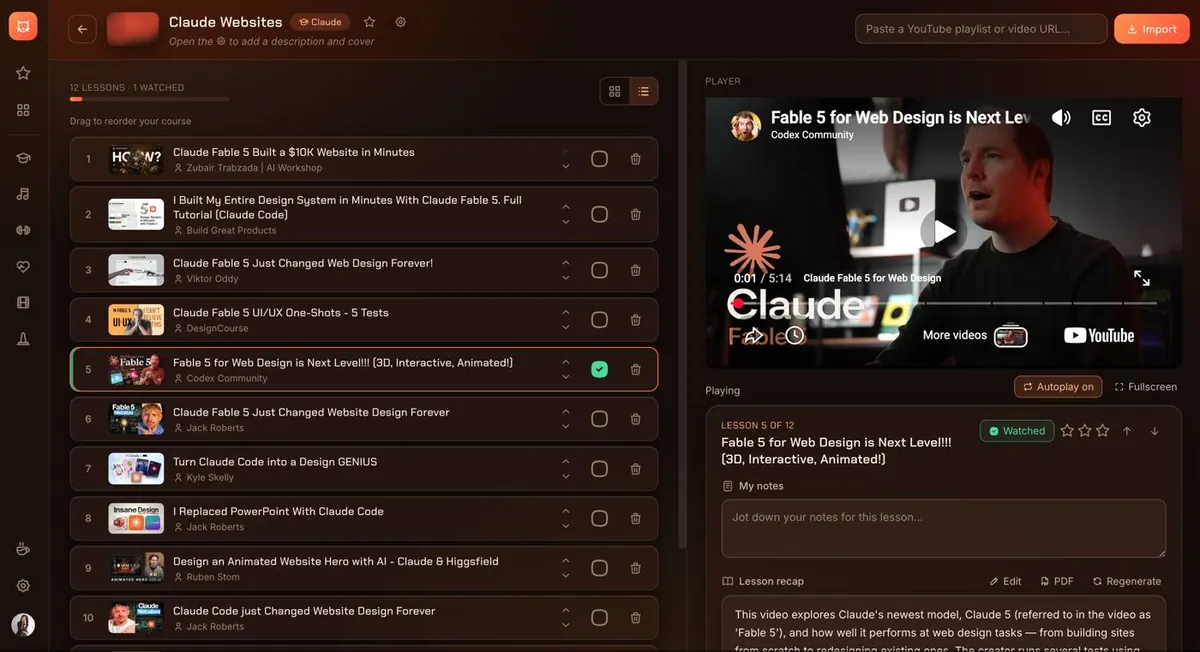The height and width of the screenshot is (652, 1200).
Task: Move lesson 4 up with chevron
Action: [566, 313]
